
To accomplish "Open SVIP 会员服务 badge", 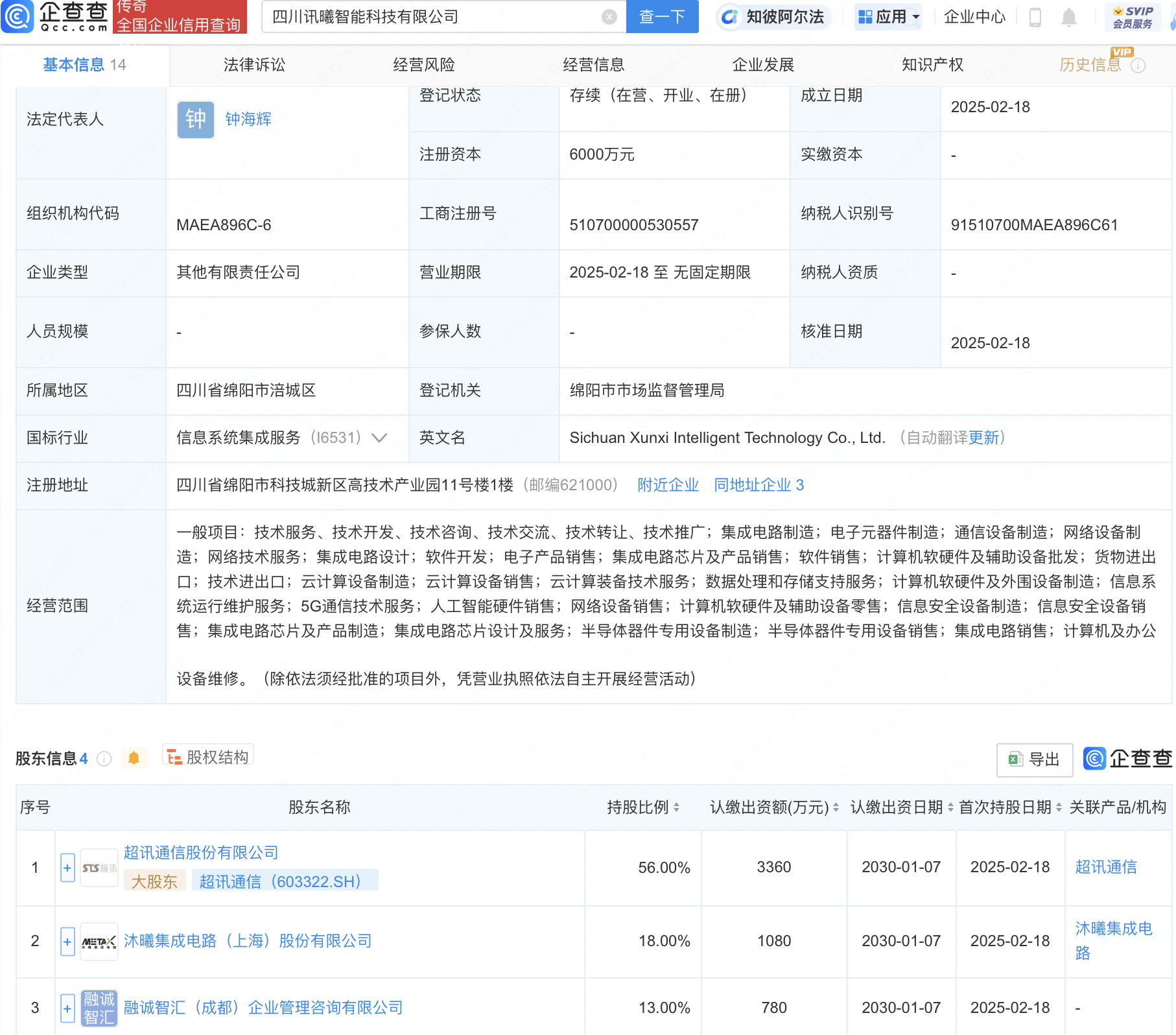I will point(1133,17).
